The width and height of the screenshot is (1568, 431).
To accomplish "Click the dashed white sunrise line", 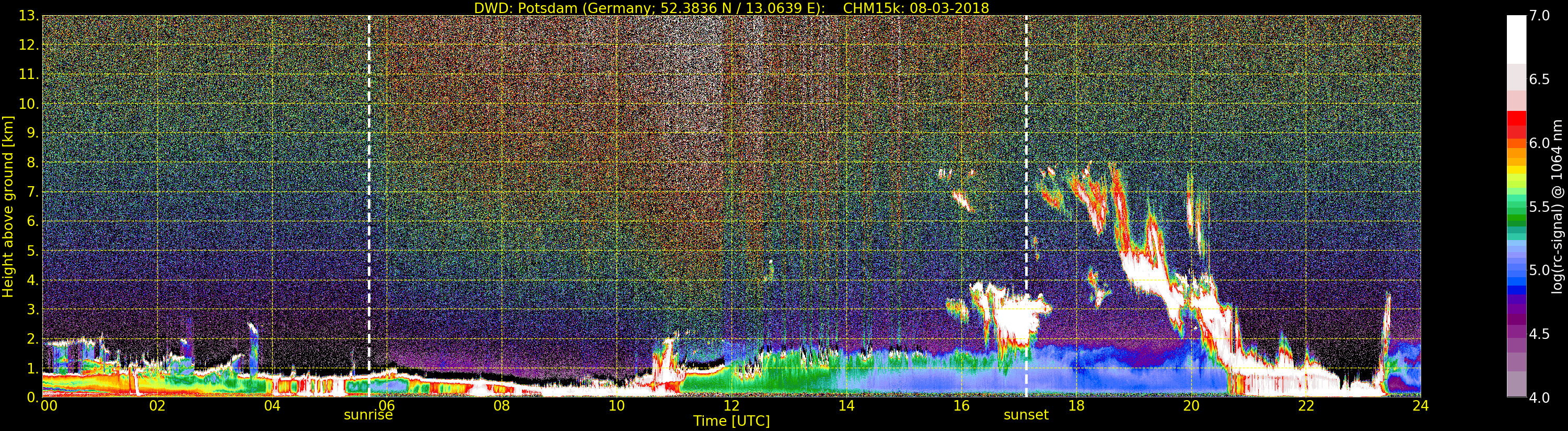I will tap(369, 206).
